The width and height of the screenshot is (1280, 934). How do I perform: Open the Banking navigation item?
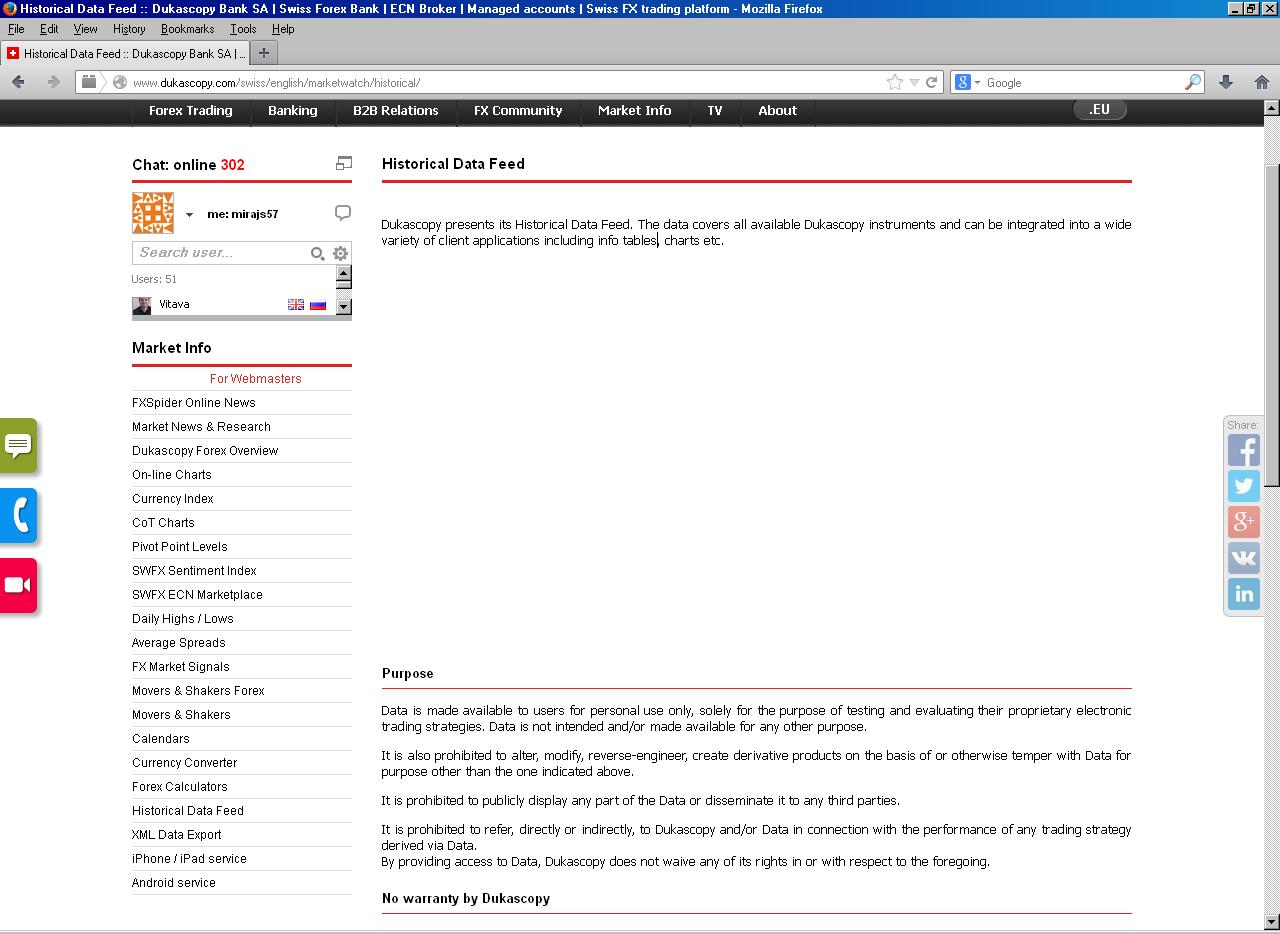coord(293,111)
